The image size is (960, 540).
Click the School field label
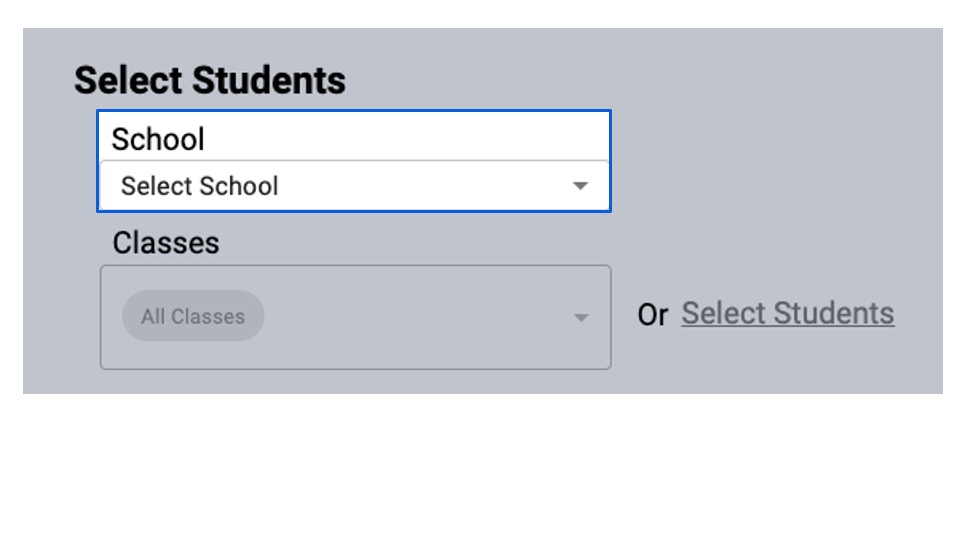158,139
